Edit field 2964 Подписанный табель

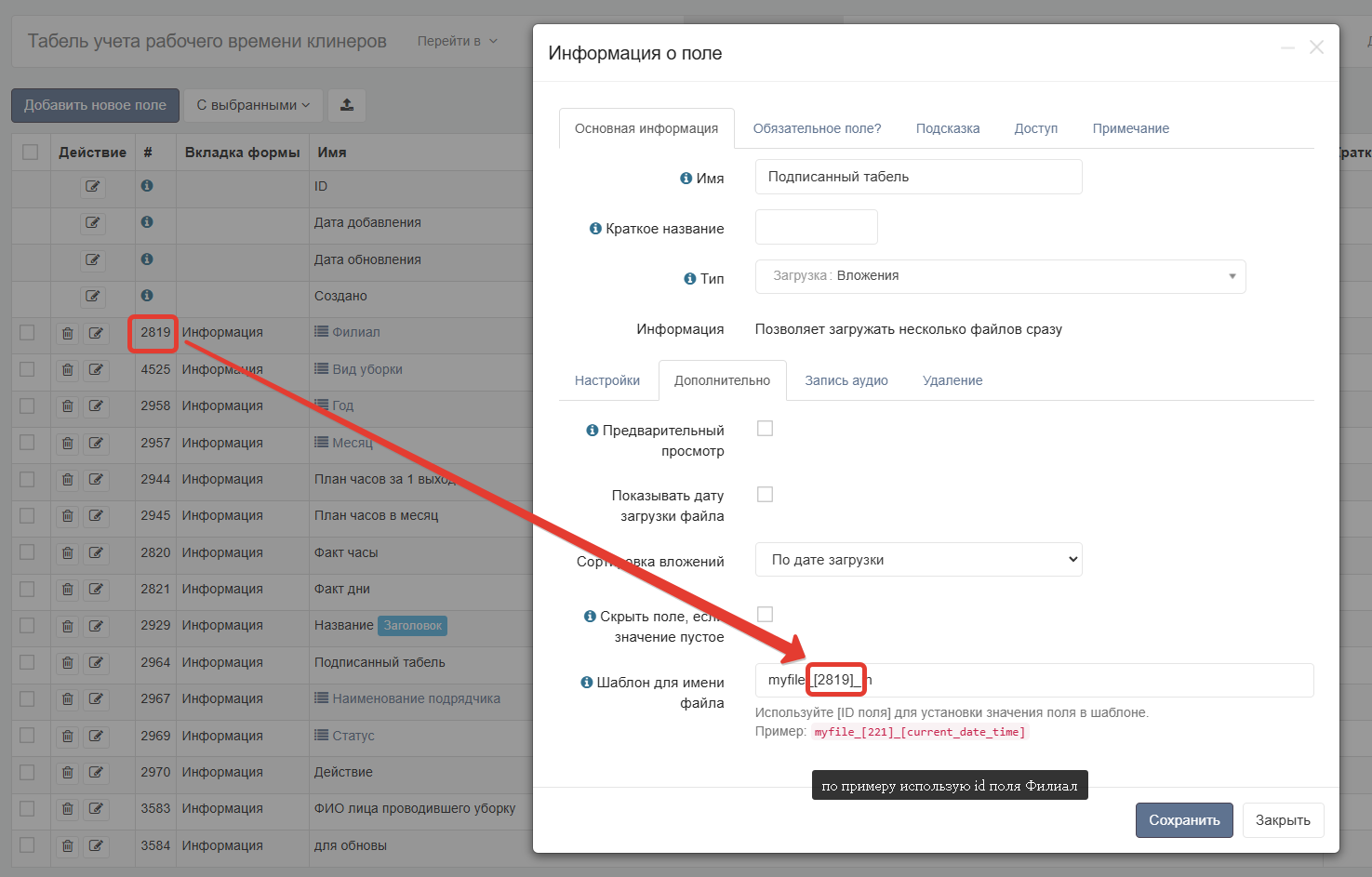point(96,663)
